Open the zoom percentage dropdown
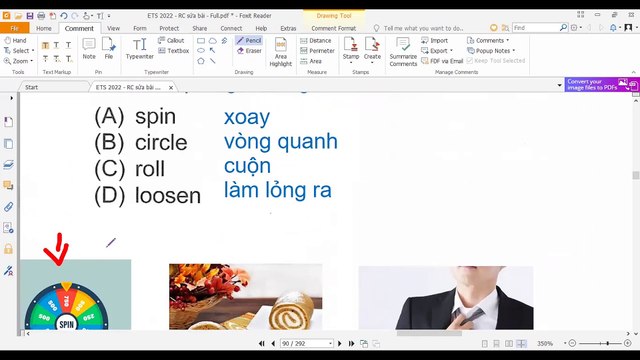Viewport: 640px width, 360px height. coord(565,344)
